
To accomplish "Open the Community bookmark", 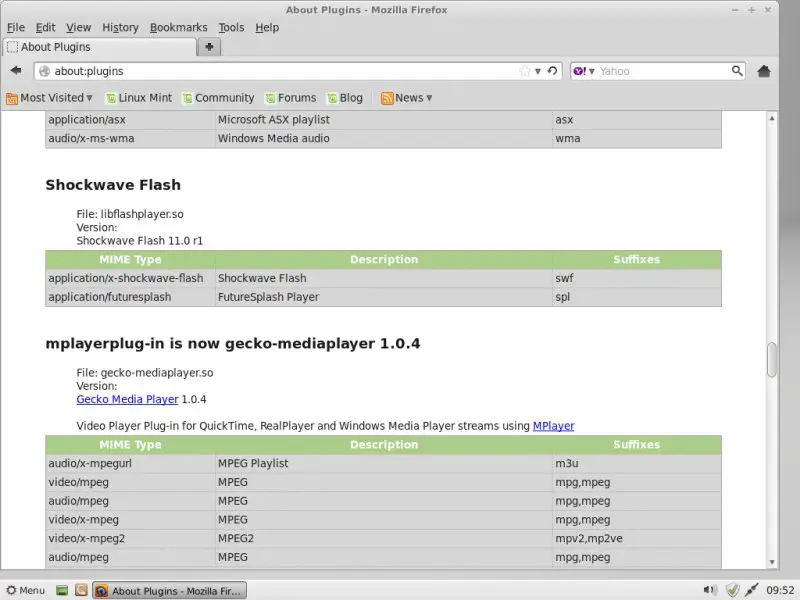I will pos(218,97).
